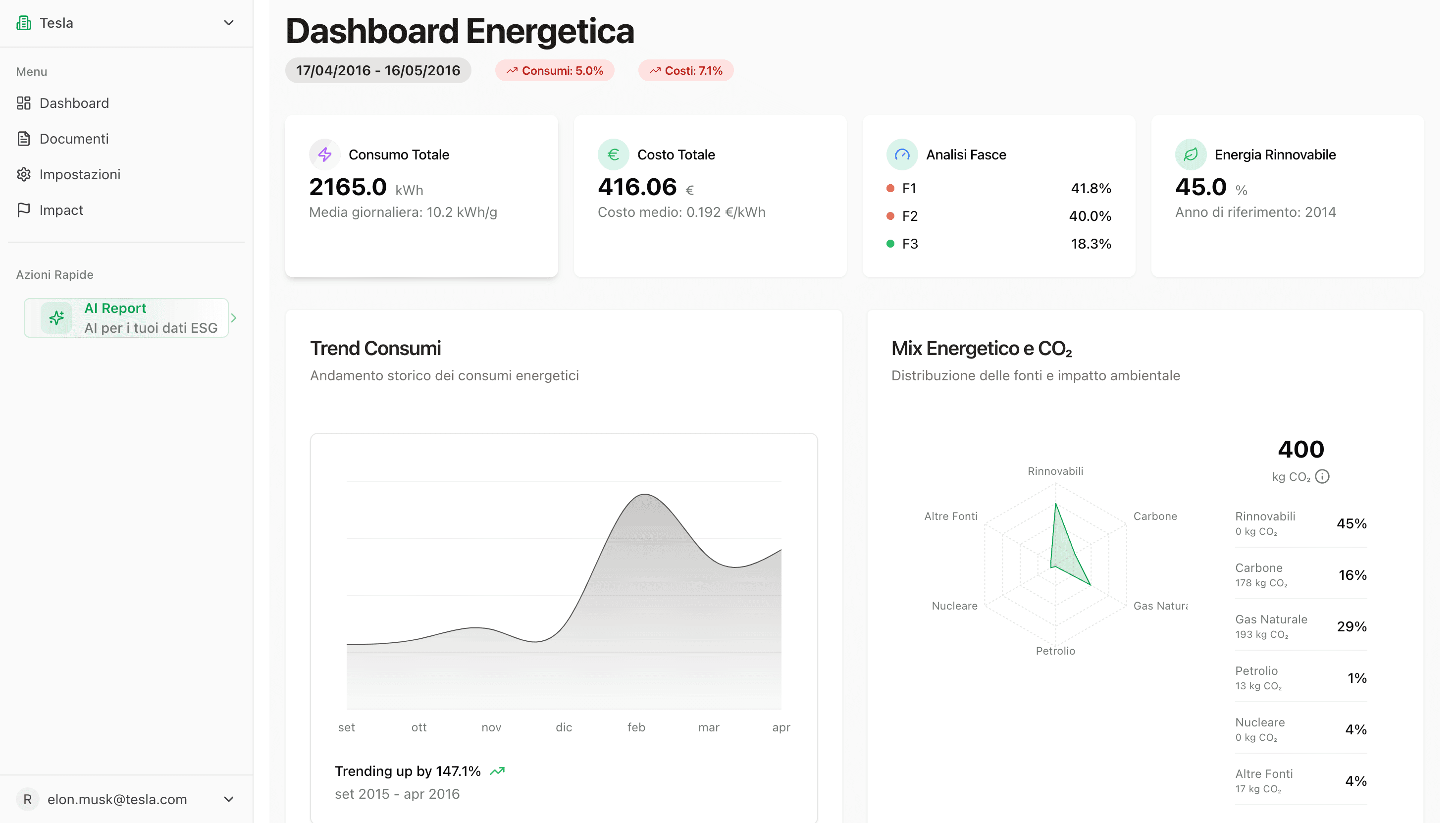1456x823 pixels.
Task: Open the Dashboard menu item
Action: click(x=127, y=103)
